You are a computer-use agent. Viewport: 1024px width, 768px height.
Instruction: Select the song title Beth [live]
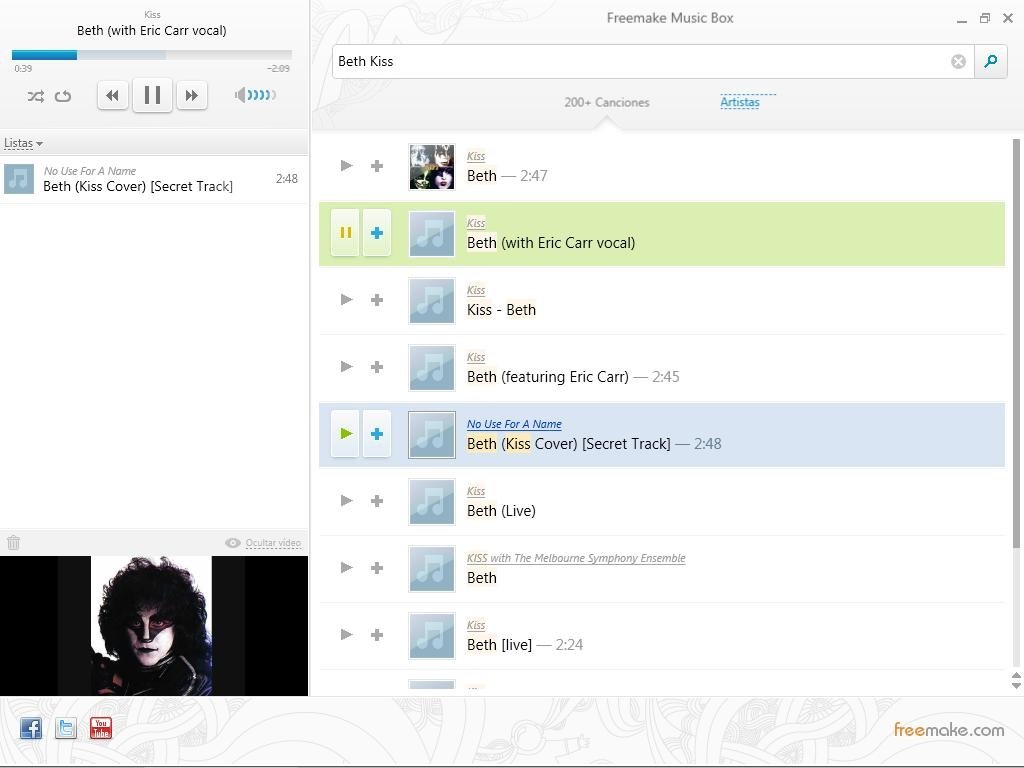[500, 645]
